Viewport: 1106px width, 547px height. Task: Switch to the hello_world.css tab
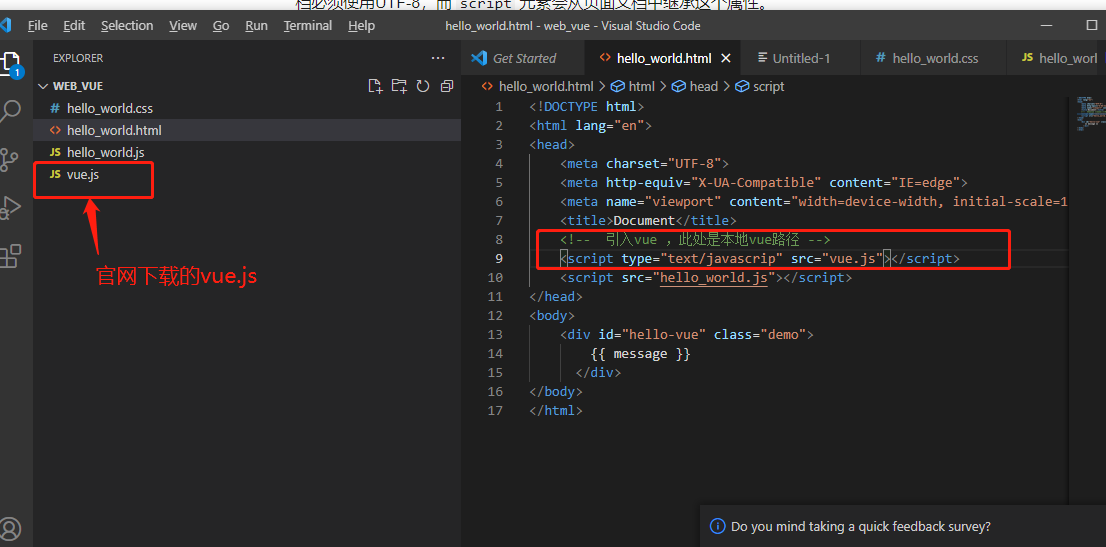(x=934, y=59)
